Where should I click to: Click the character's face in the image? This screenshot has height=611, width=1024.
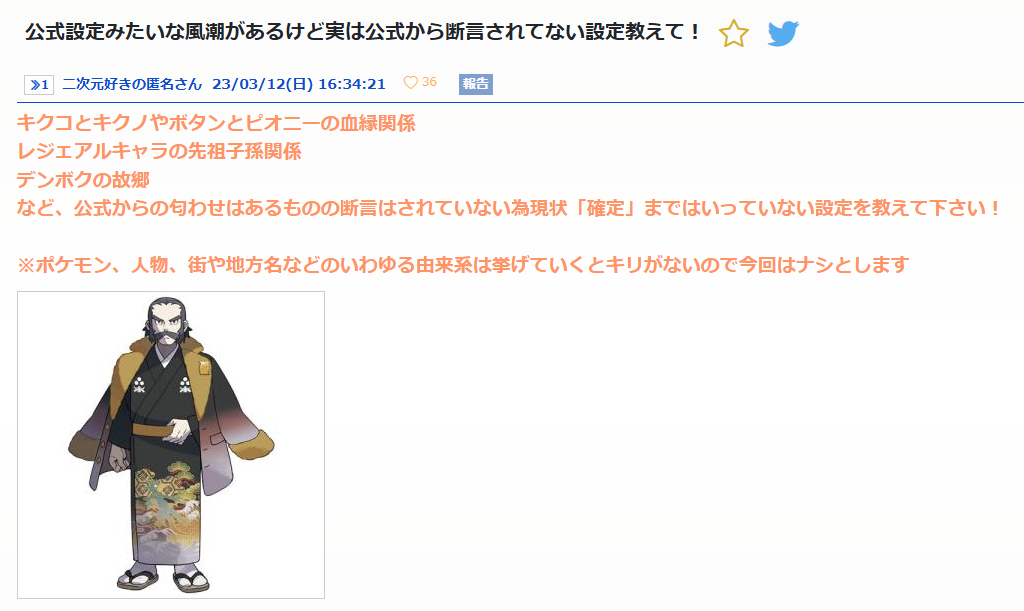pos(169,324)
